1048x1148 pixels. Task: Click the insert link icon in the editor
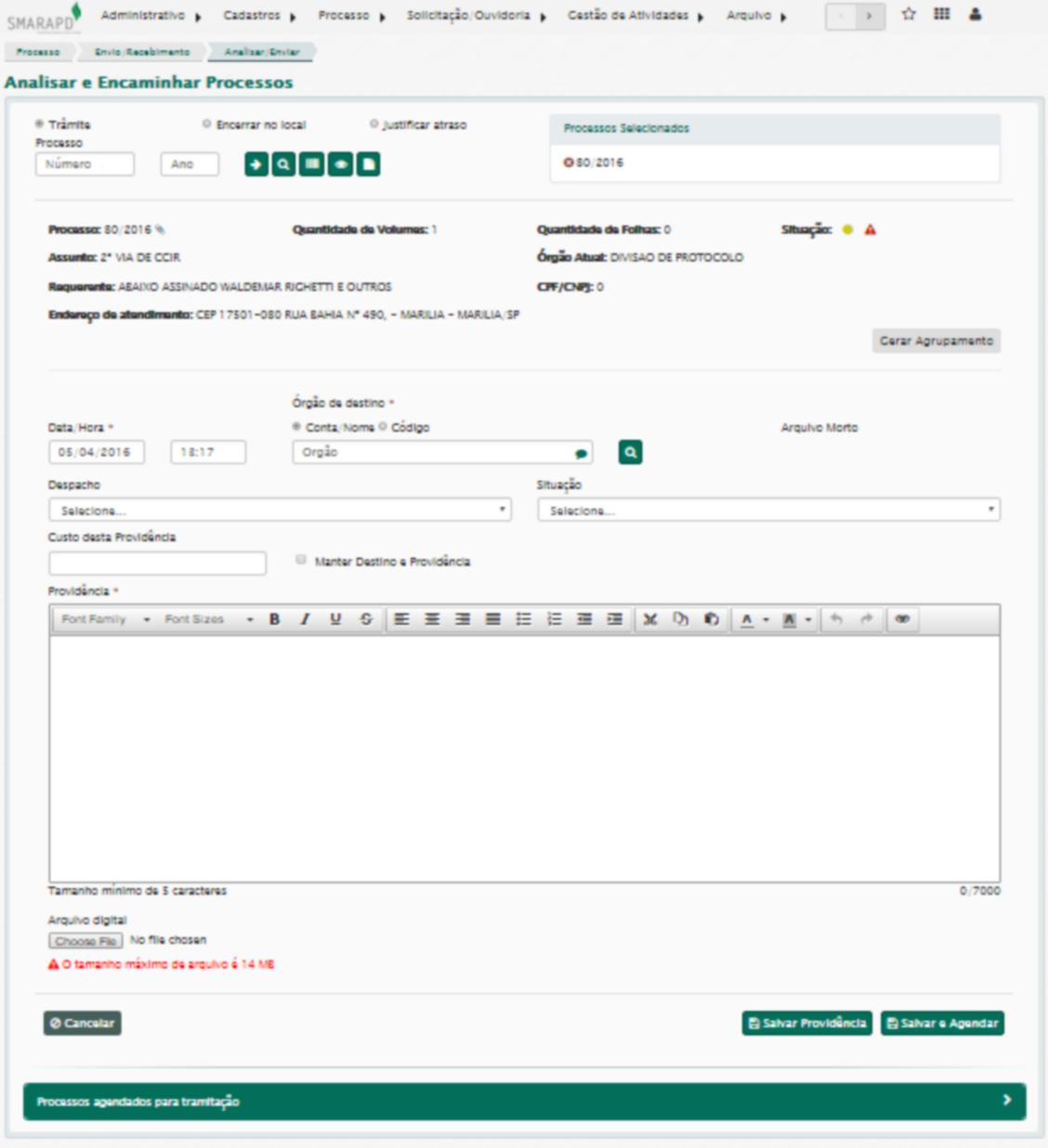coord(902,620)
